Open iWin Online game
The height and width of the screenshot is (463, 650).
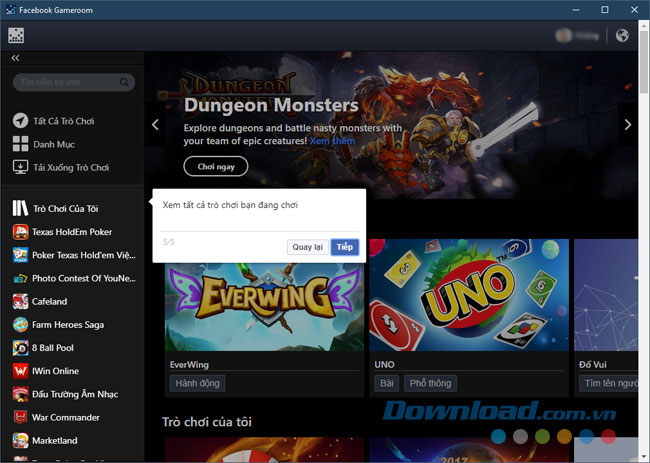55,371
